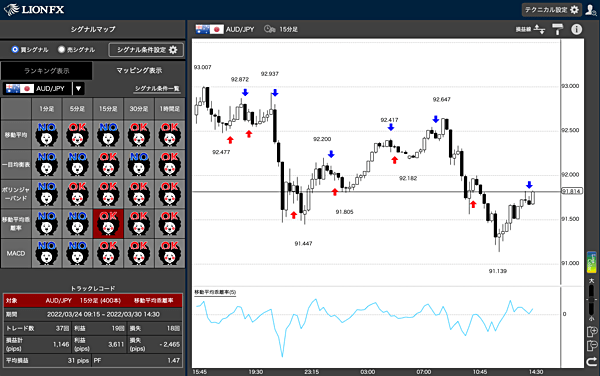This screenshot has height=376, width=600.
Task: Open AUD/JPY pair selector in chart header
Action: (225, 29)
